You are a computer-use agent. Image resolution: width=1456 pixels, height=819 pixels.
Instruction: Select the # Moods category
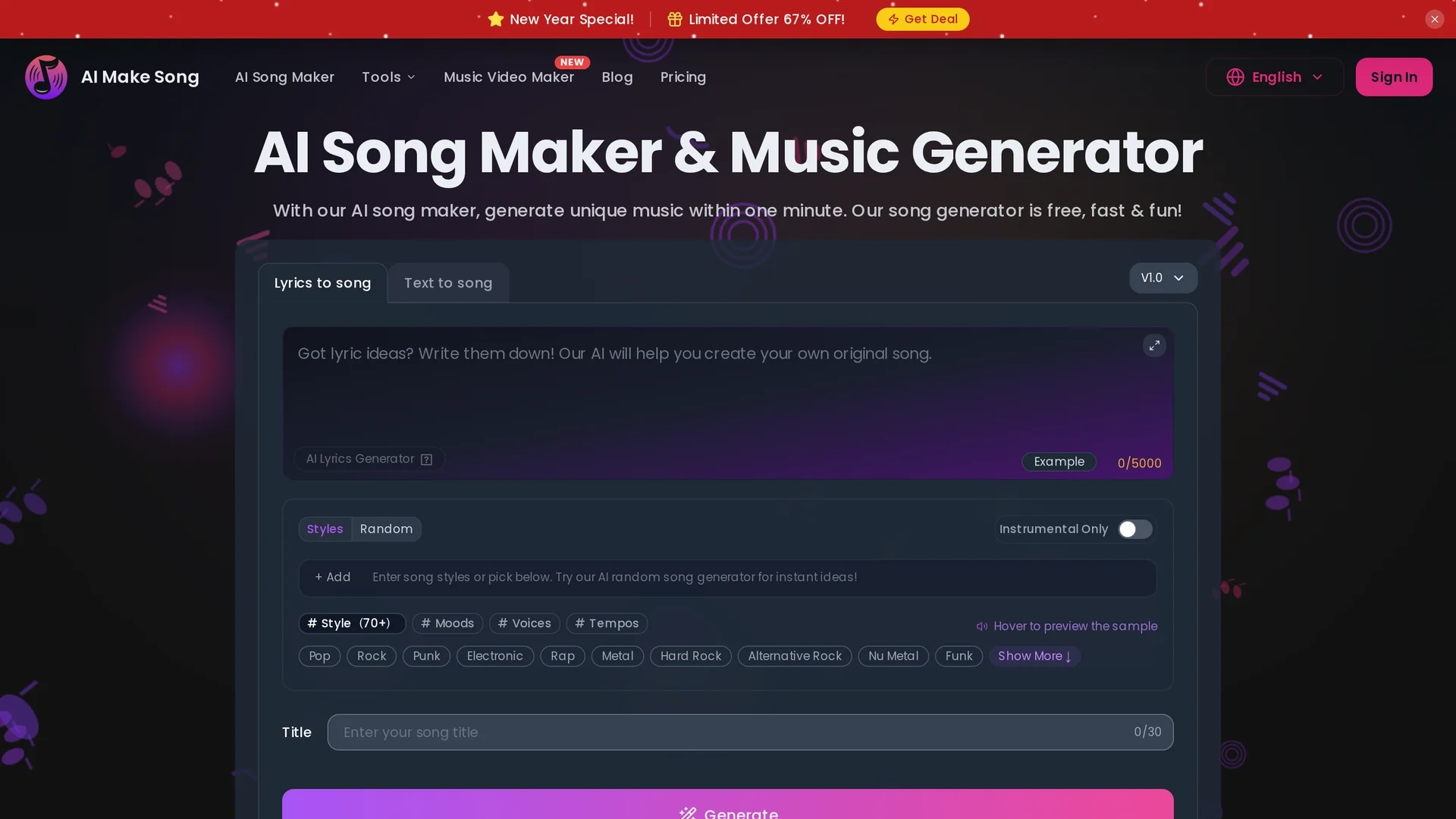coord(447,623)
